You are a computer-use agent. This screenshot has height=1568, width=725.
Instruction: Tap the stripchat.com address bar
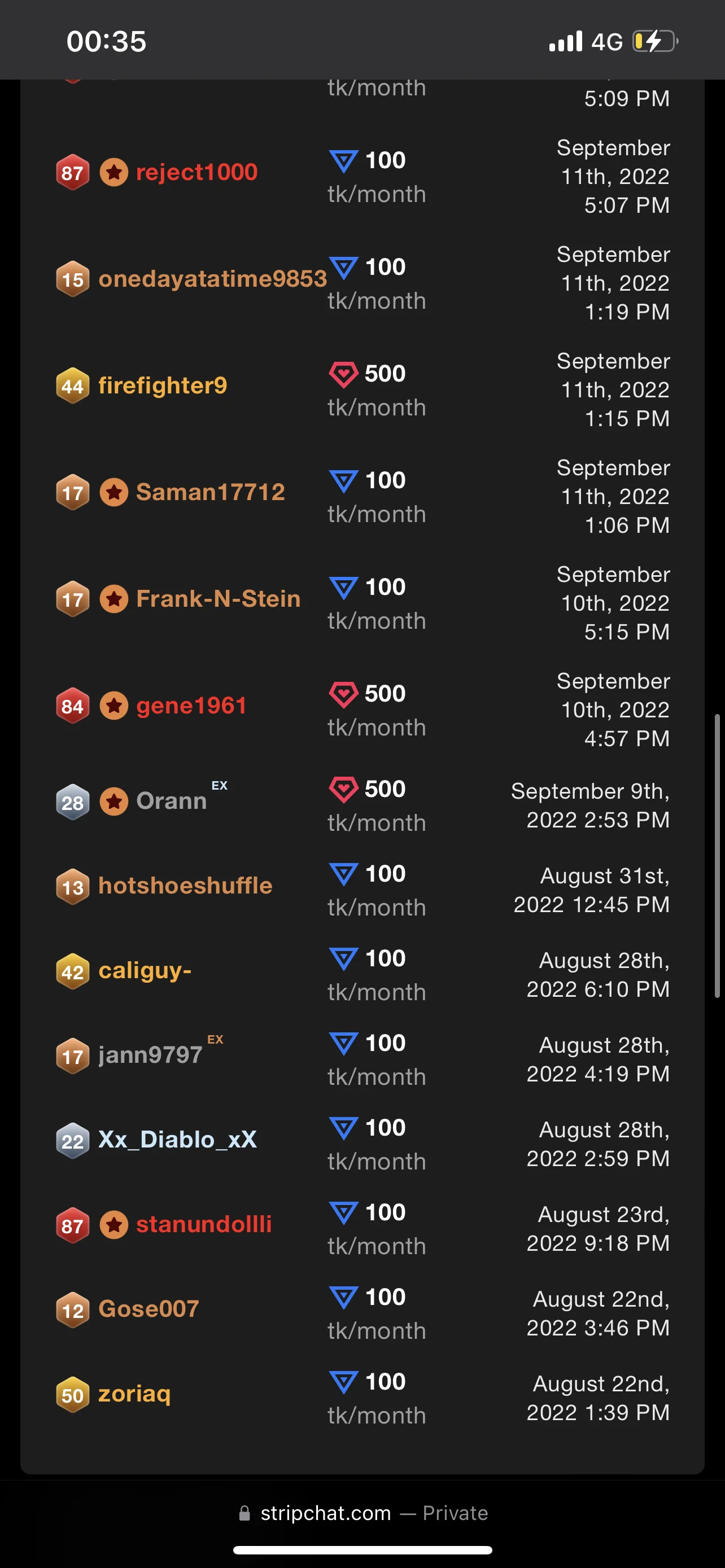click(363, 1513)
